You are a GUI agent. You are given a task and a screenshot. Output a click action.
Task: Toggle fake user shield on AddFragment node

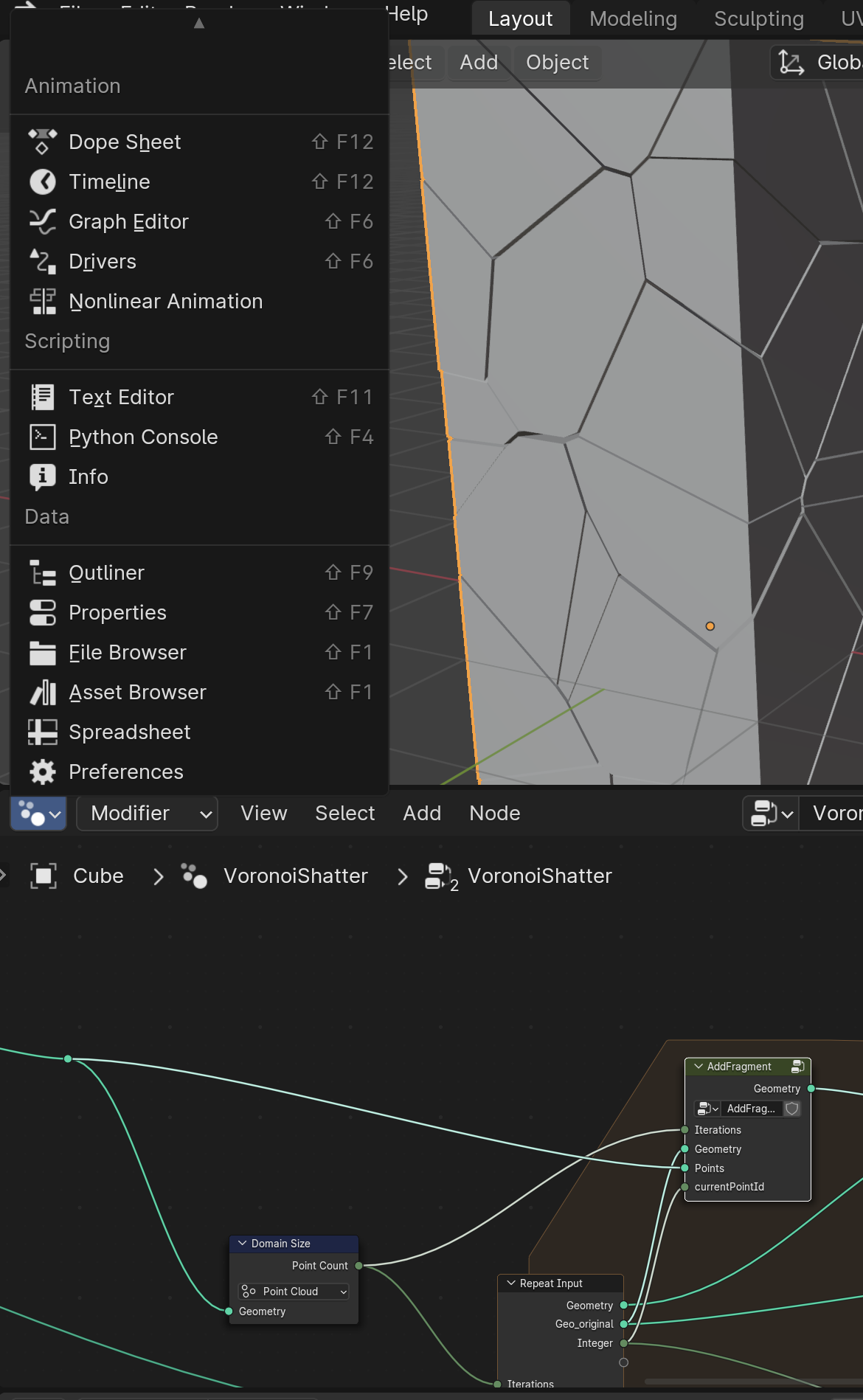(792, 1109)
